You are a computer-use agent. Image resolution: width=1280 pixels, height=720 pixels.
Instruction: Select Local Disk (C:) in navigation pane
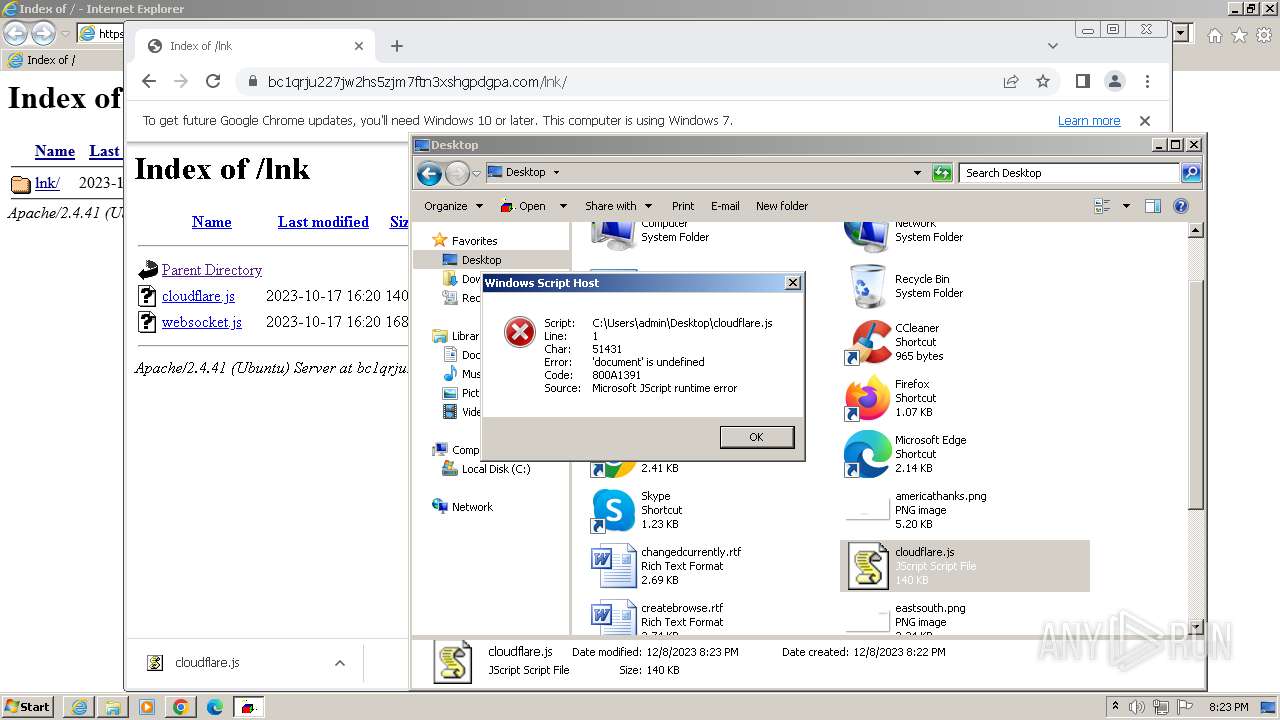pyautogui.click(x=496, y=469)
